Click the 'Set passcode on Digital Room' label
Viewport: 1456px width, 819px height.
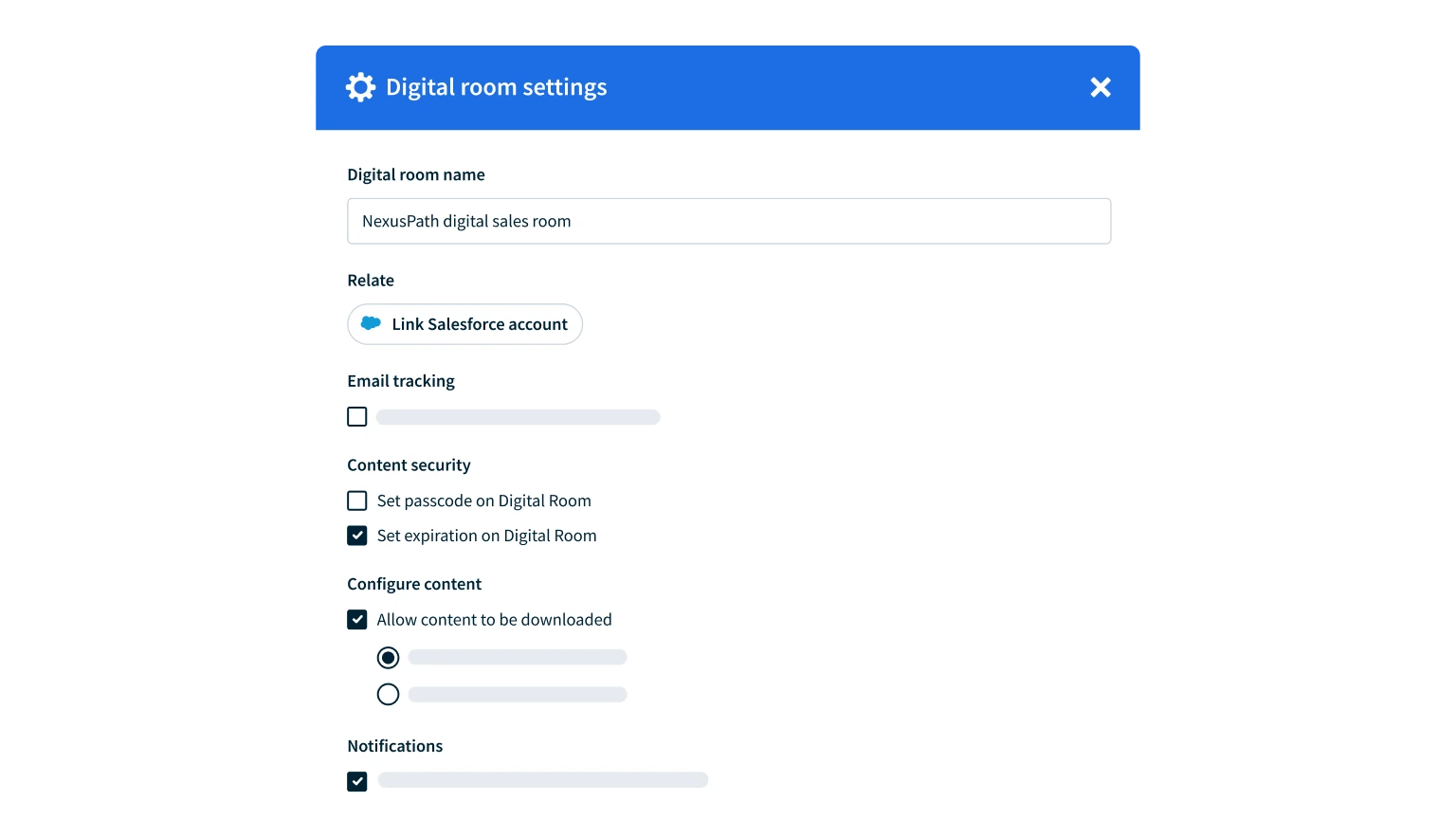pyautogui.click(x=483, y=500)
